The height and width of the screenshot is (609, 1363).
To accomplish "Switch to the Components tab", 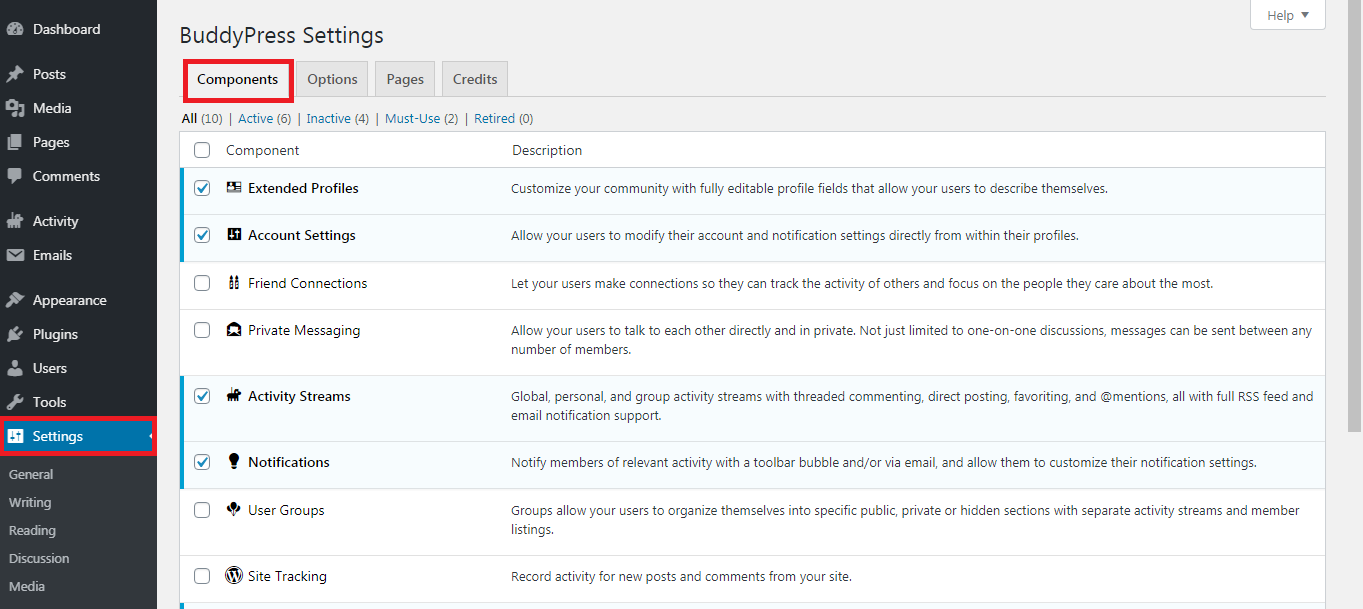I will pos(237,79).
